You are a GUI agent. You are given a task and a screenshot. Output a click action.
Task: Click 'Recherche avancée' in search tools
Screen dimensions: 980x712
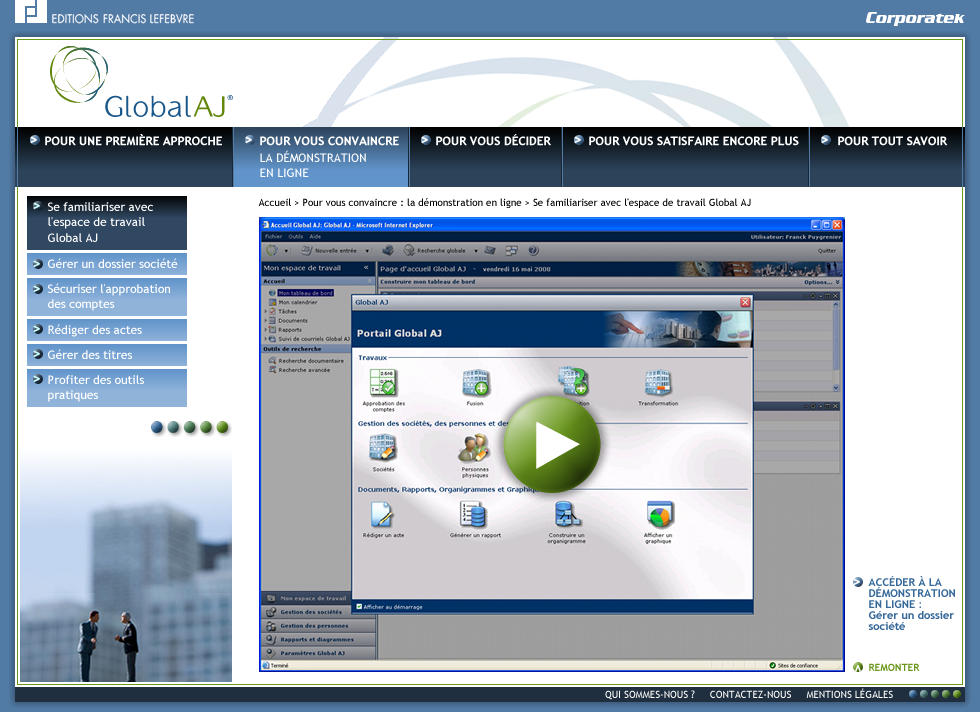[x=299, y=370]
